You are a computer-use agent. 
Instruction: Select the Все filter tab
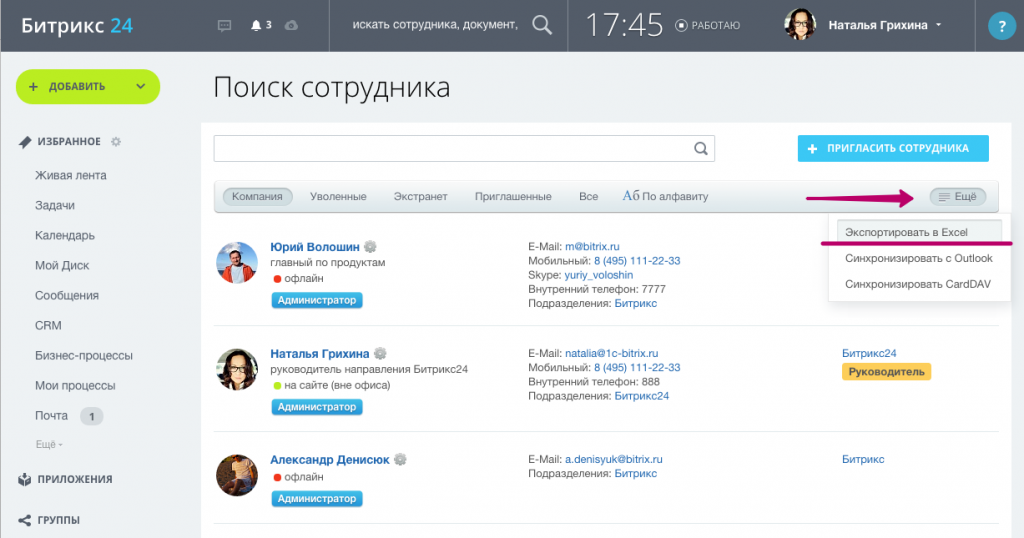click(588, 197)
